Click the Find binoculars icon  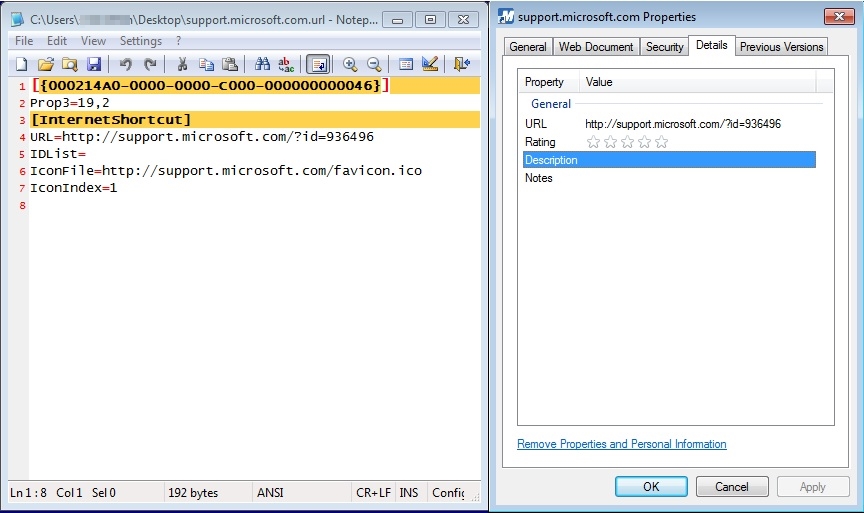pos(262,64)
